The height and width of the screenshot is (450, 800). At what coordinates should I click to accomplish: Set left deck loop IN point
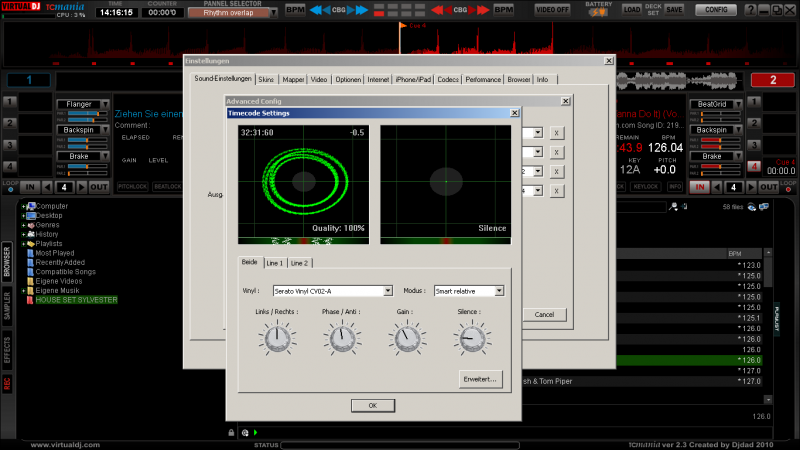(x=30, y=187)
